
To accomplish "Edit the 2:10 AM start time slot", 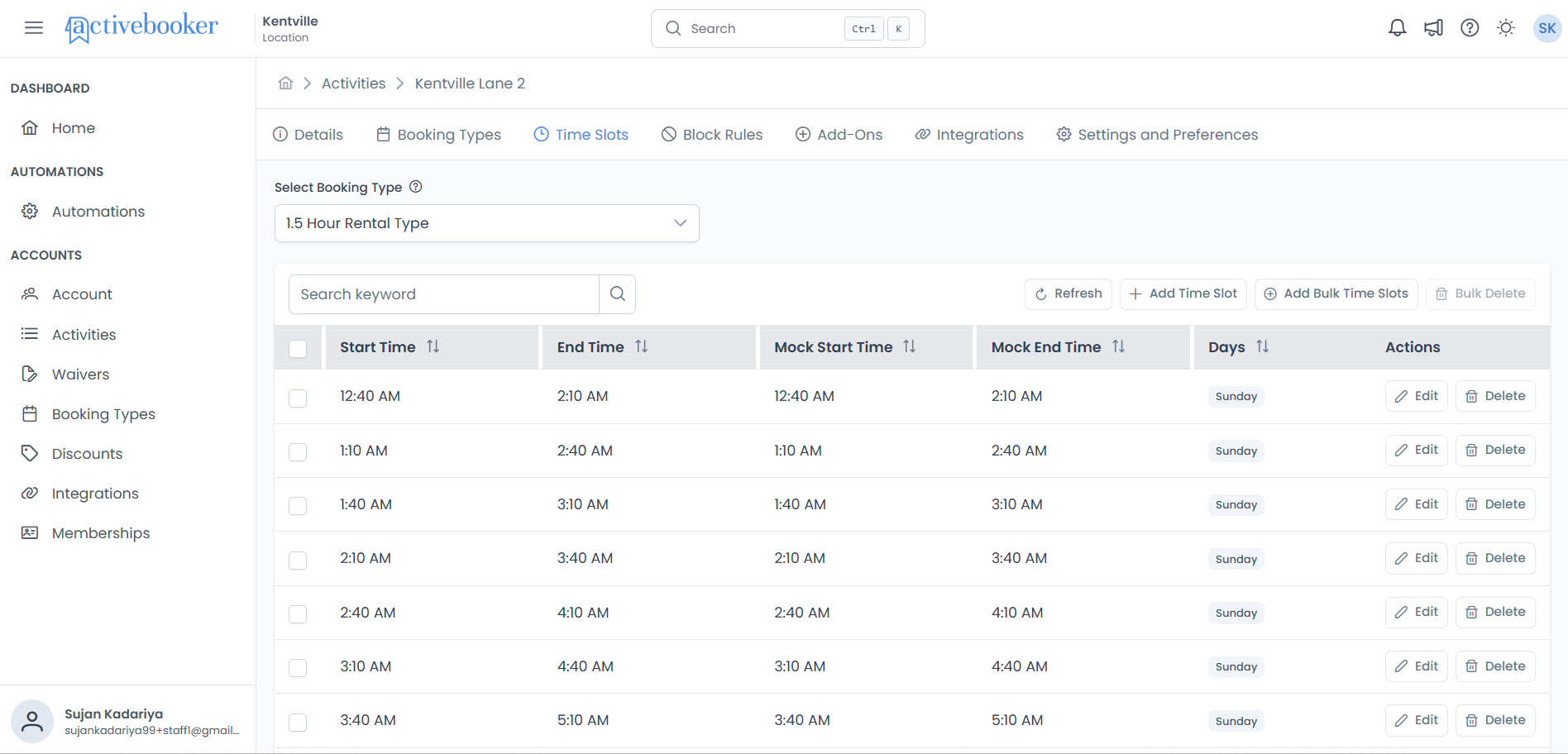I will [1416, 558].
